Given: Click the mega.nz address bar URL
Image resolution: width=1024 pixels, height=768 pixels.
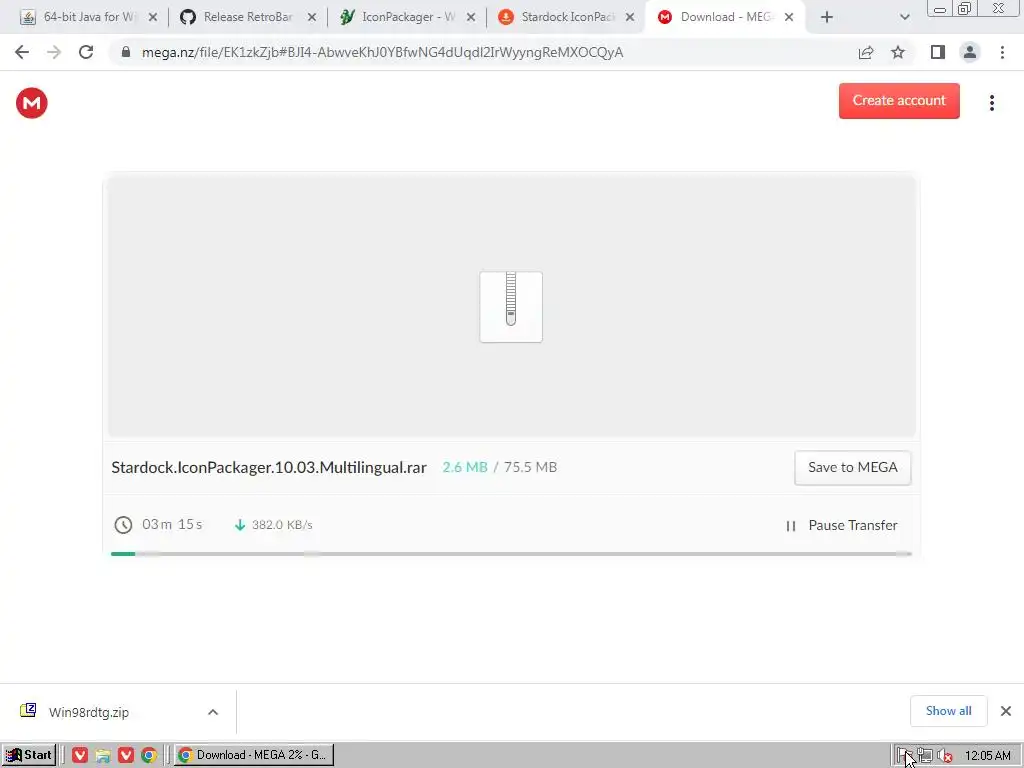Looking at the screenshot, I should [382, 52].
